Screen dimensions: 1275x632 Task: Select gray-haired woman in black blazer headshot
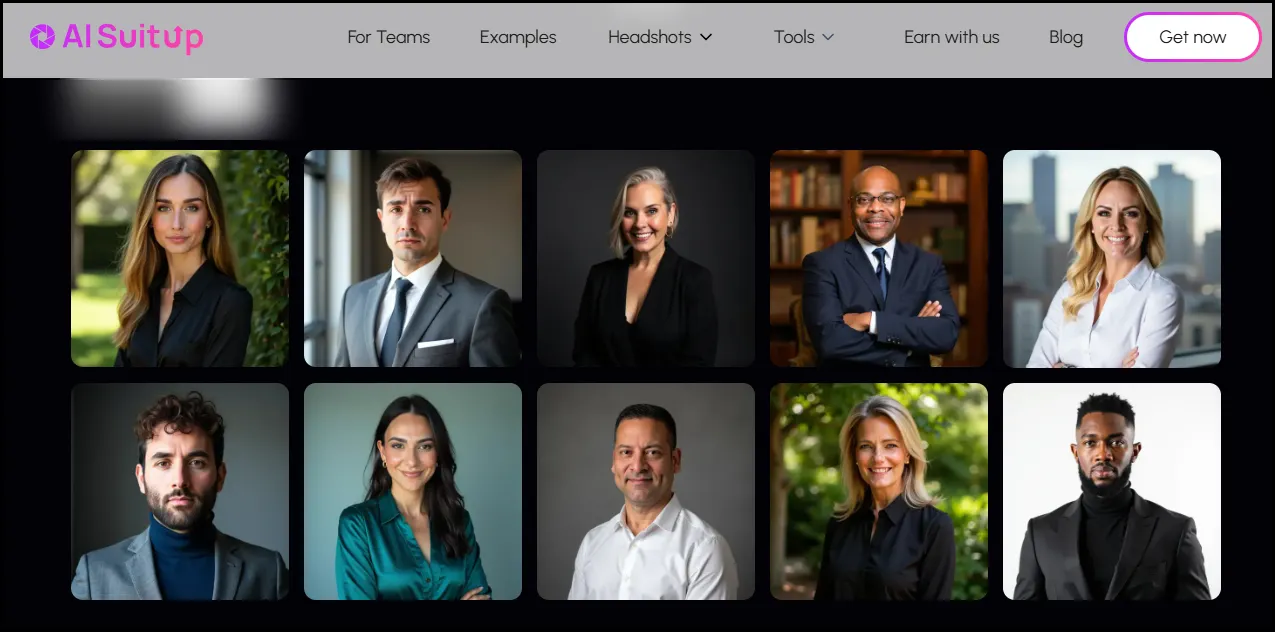click(646, 258)
